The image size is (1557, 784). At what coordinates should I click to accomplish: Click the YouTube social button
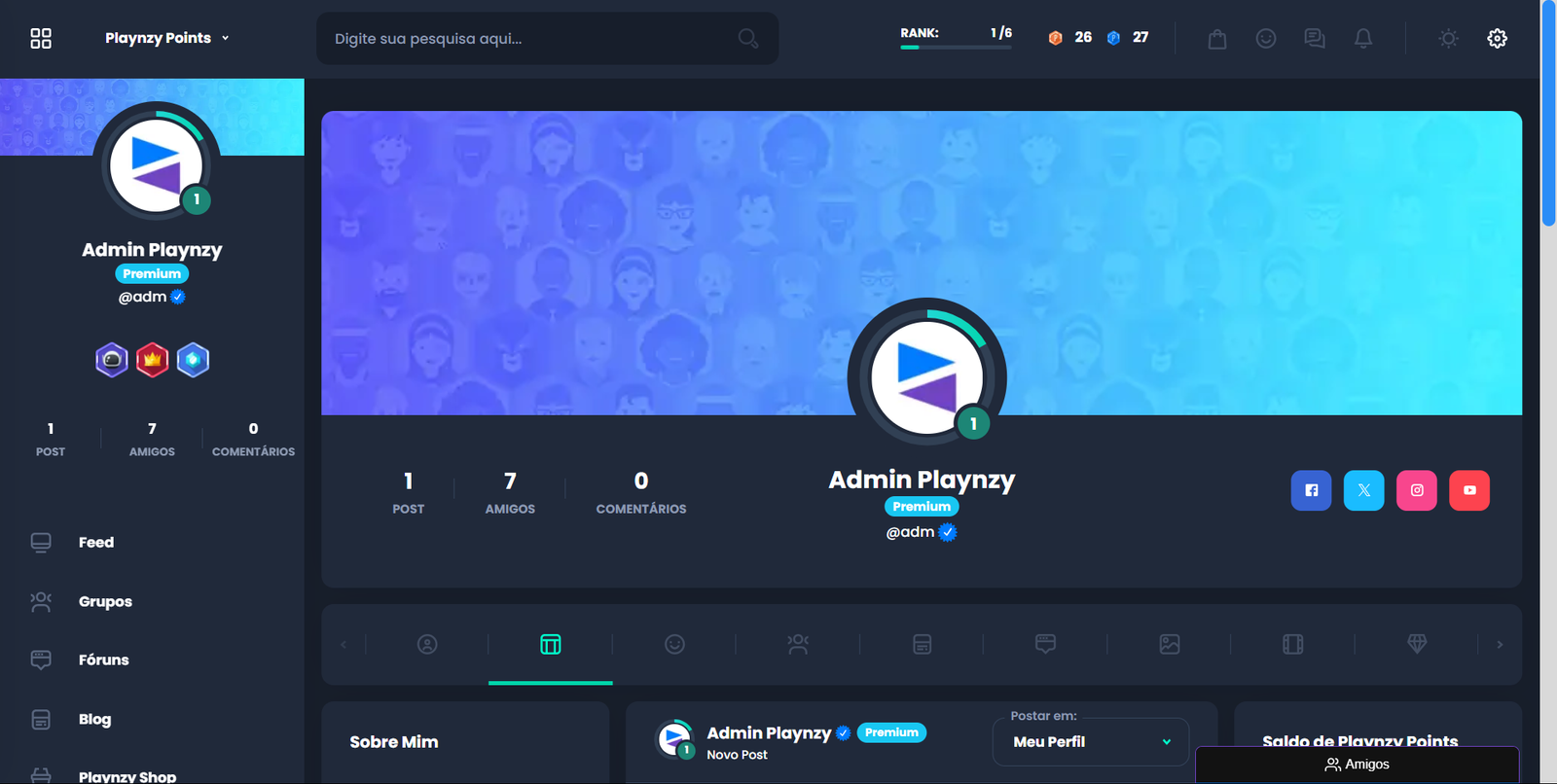(1468, 490)
